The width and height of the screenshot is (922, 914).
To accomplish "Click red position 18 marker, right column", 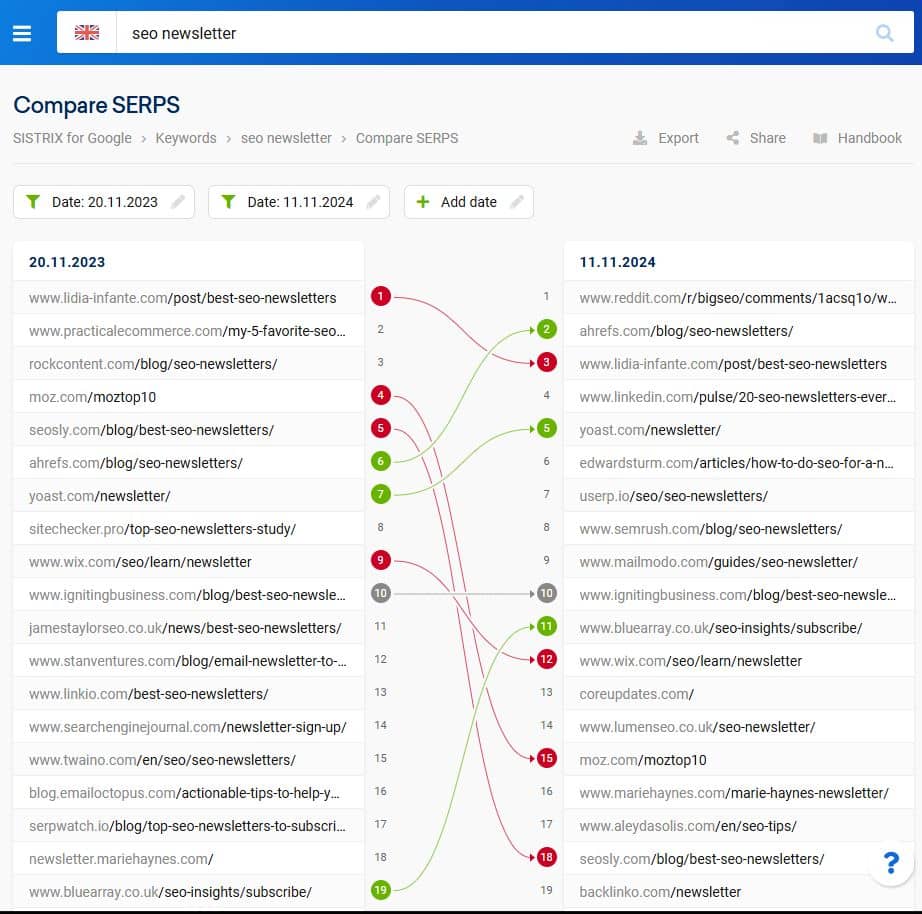I will coord(546,858).
